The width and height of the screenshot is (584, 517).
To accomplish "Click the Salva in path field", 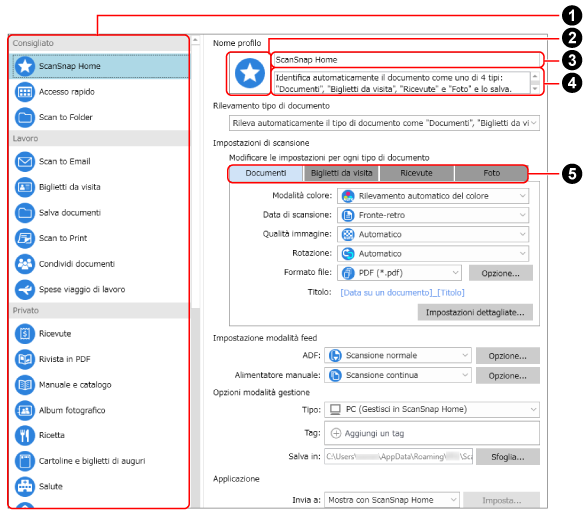I will coord(399,457).
